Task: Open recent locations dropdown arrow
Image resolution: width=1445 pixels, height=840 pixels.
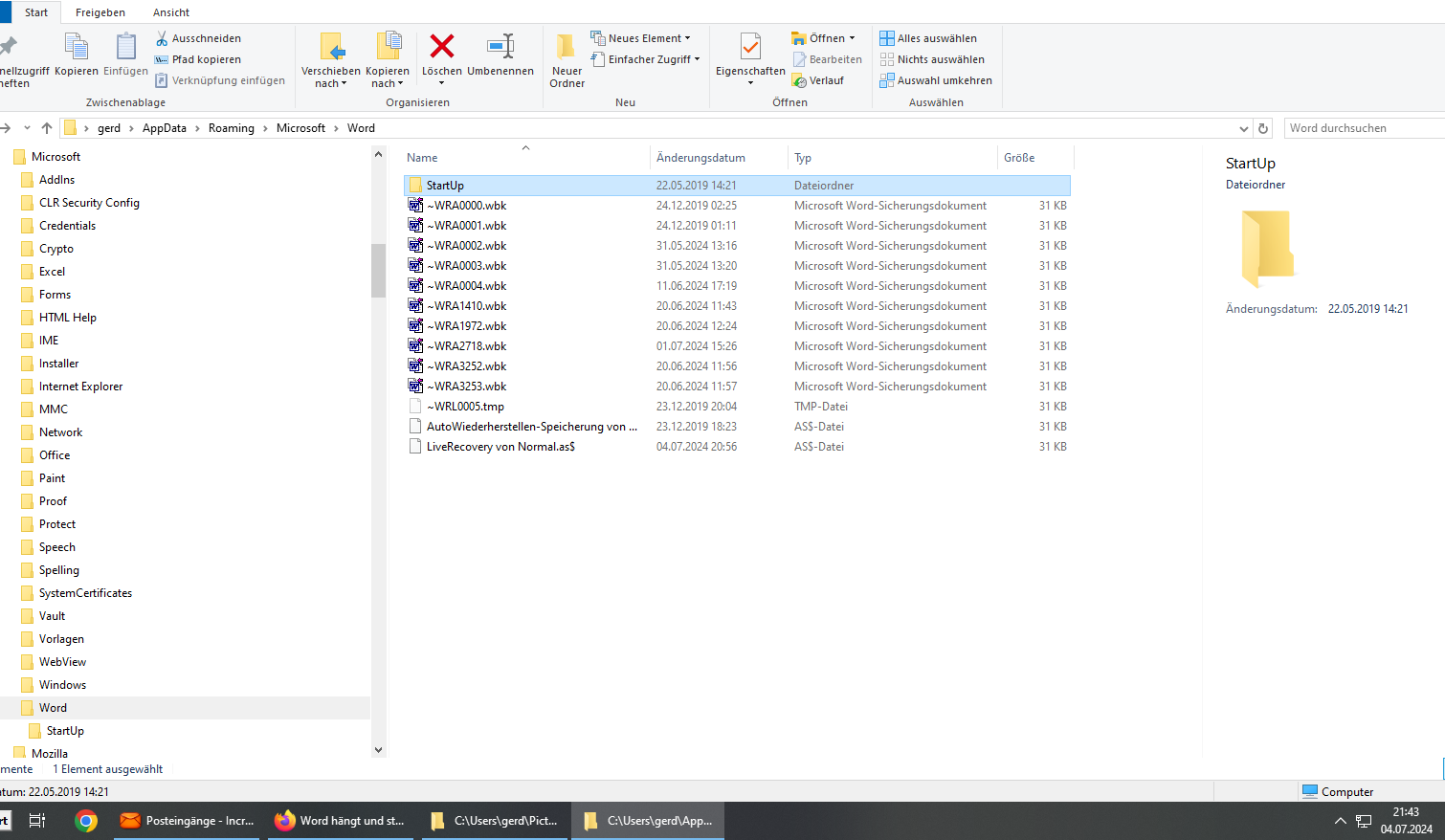Action: pyautogui.click(x=27, y=128)
